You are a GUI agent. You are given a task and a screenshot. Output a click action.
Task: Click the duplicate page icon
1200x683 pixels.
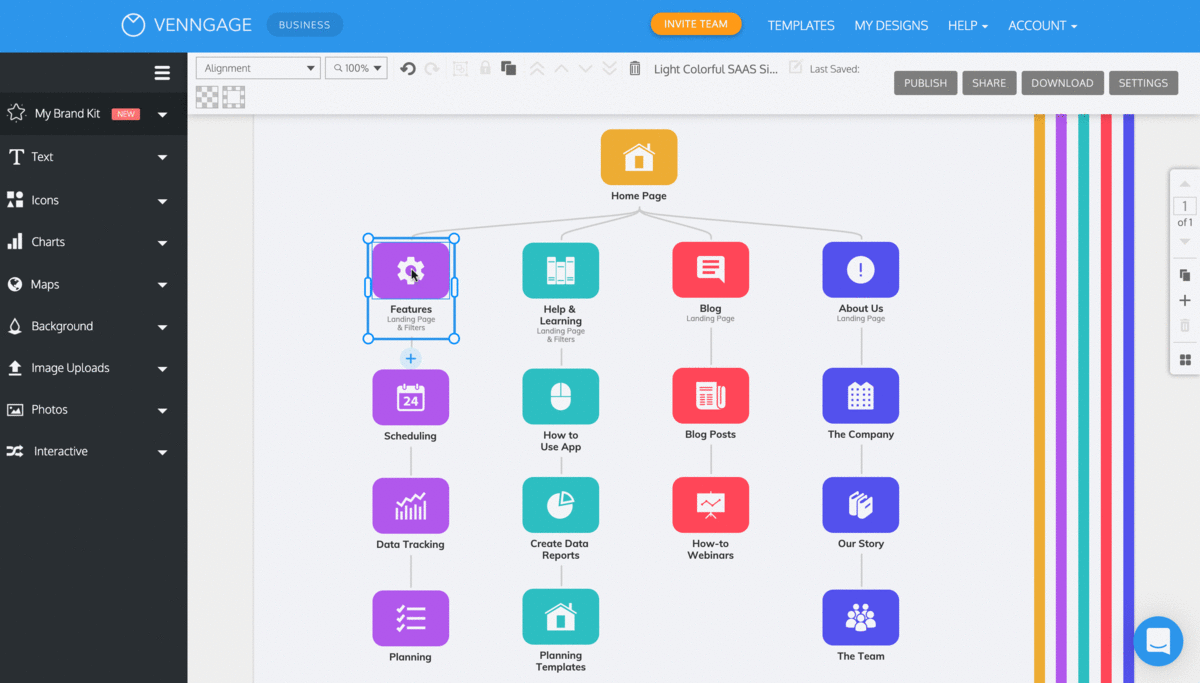coord(1185,275)
